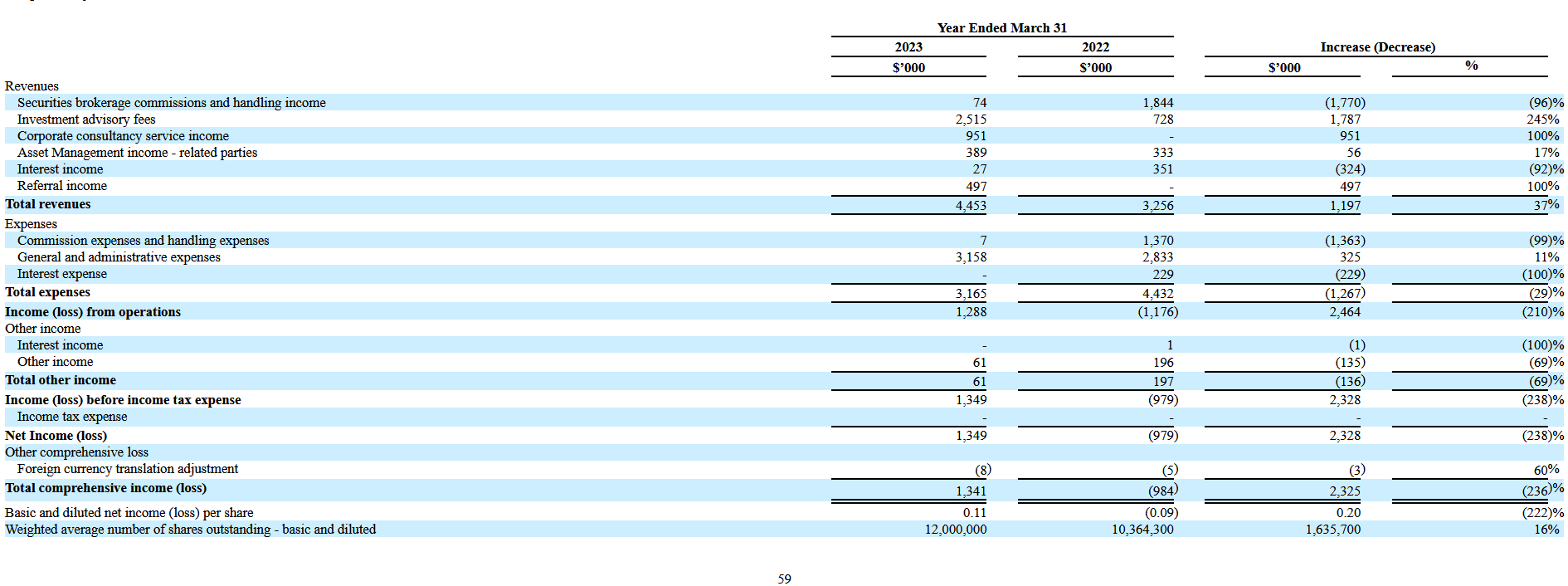Select the total expenses value 3,165
The width and height of the screenshot is (1568, 586).
[971, 294]
